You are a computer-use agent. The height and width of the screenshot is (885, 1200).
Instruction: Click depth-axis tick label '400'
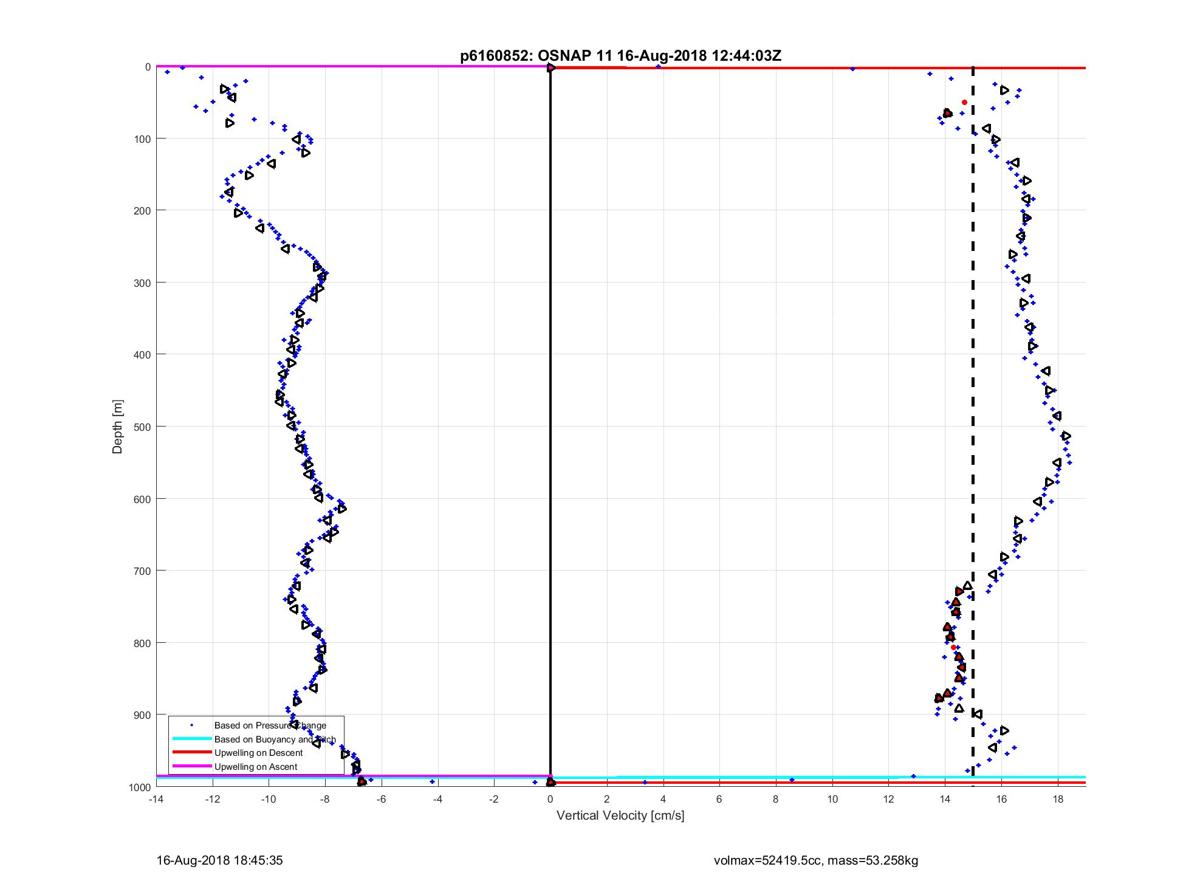tap(141, 354)
